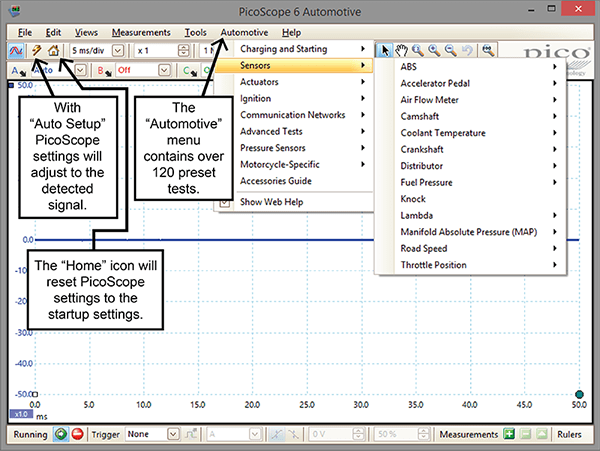Viewport: 600px width, 451px height.
Task: Expand Throttle Position tests
Action: tap(470, 265)
